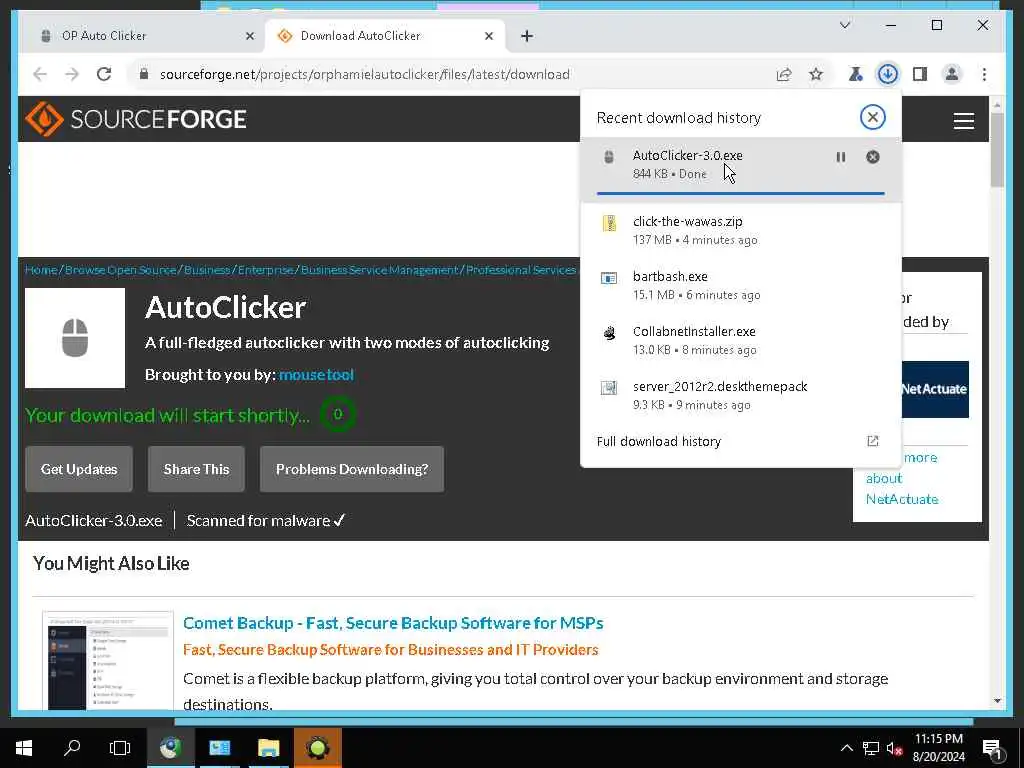This screenshot has width=1024, height=768.
Task: Open the Windows Start menu
Action: (24, 748)
